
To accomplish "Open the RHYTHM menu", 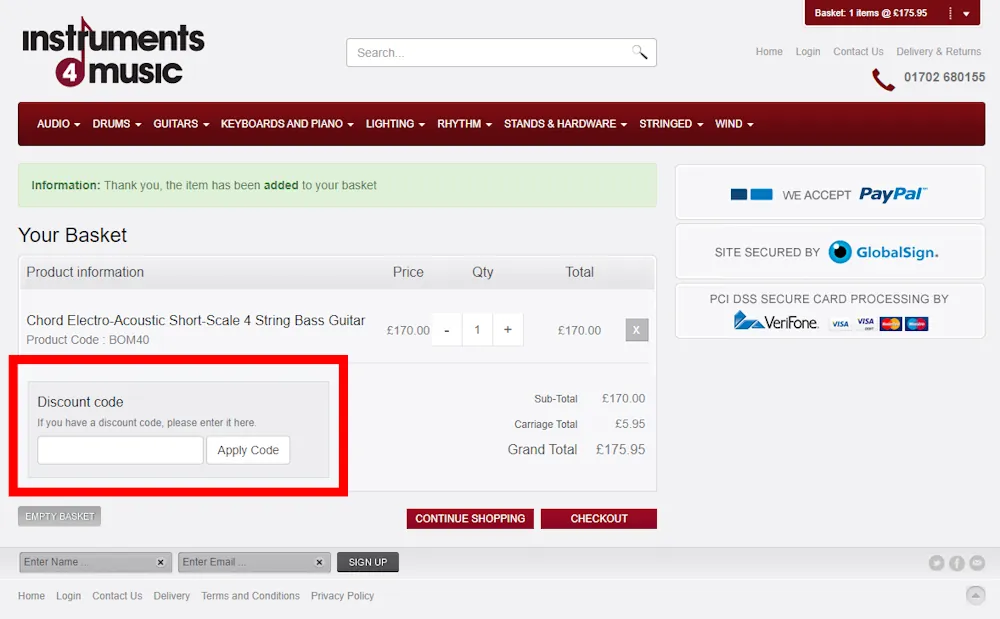I will [x=464, y=124].
